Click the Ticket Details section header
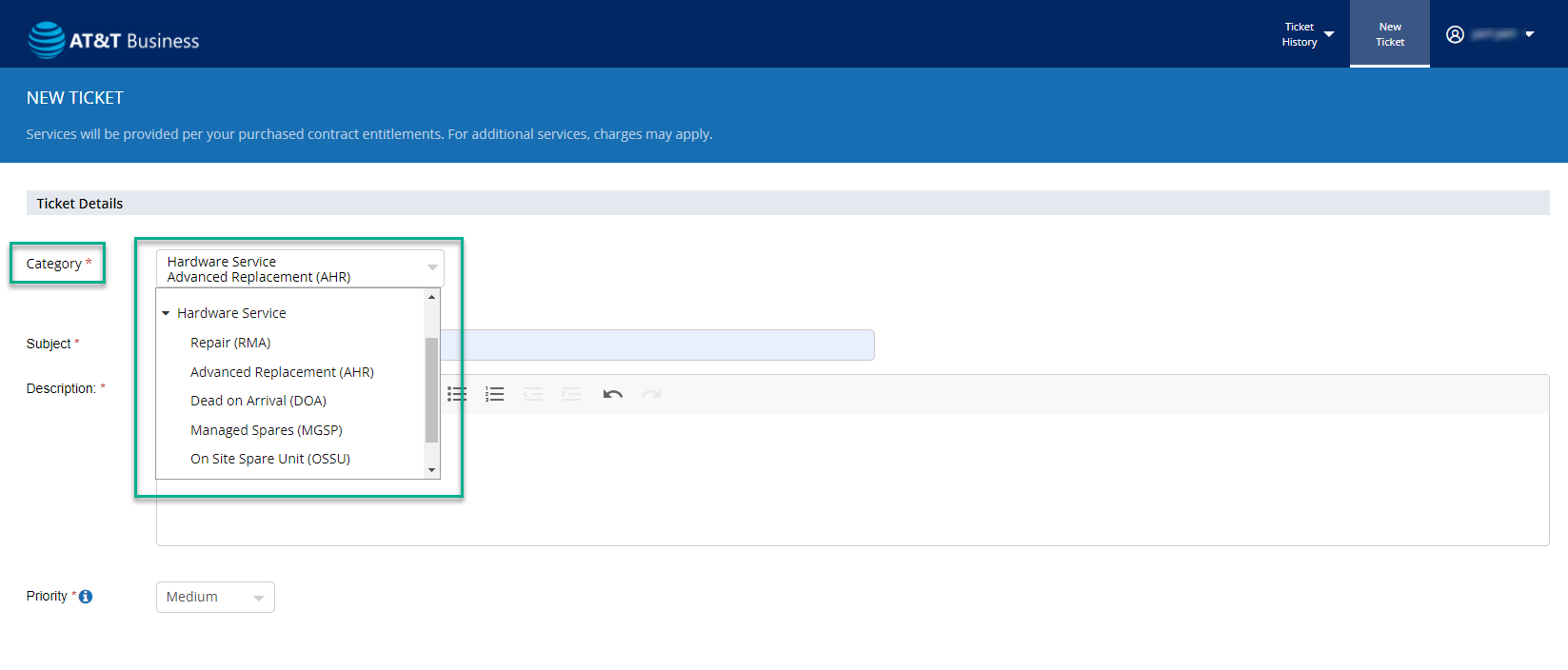The height and width of the screenshot is (670, 1568). (x=787, y=203)
